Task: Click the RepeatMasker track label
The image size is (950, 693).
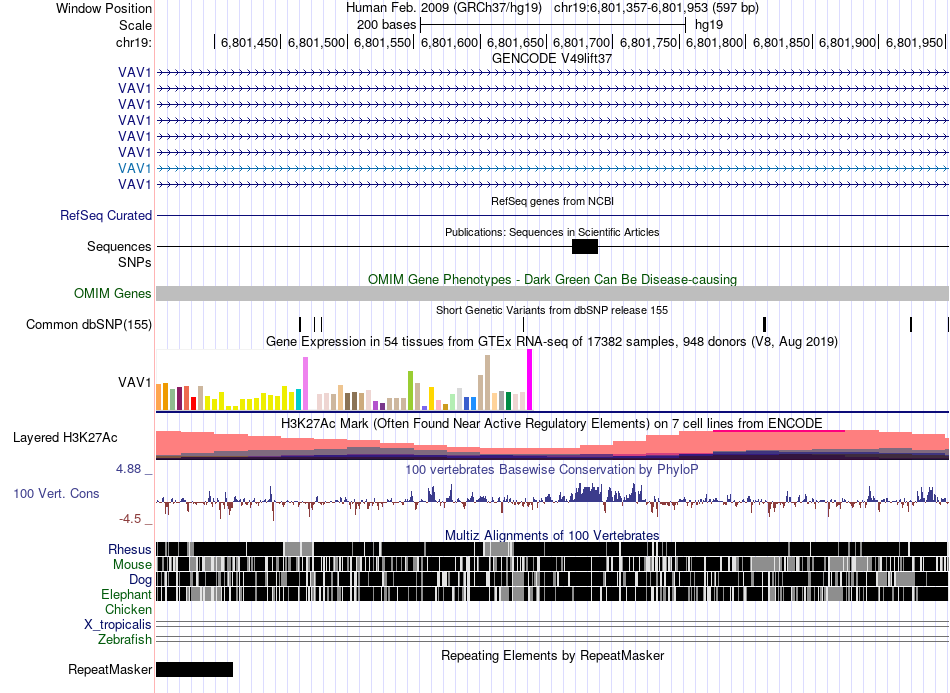Action: (x=110, y=669)
